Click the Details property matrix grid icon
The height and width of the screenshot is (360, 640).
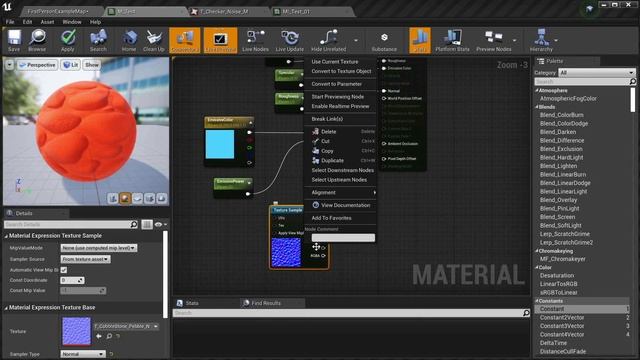147,224
